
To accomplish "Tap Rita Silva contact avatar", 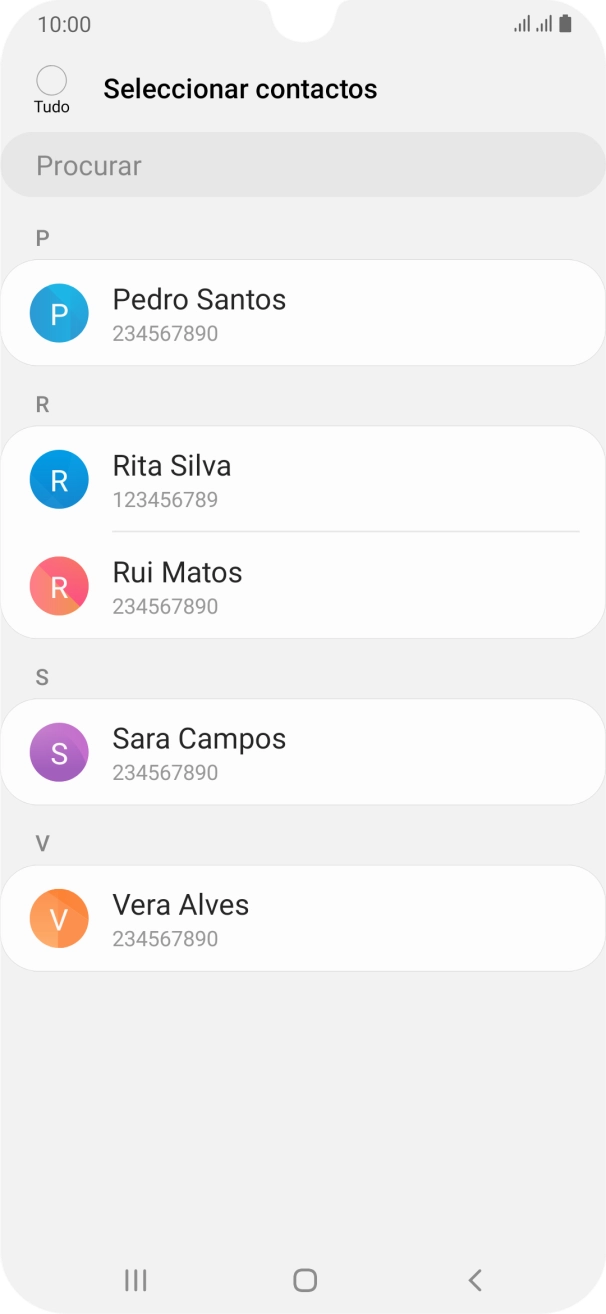I will tap(59, 479).
